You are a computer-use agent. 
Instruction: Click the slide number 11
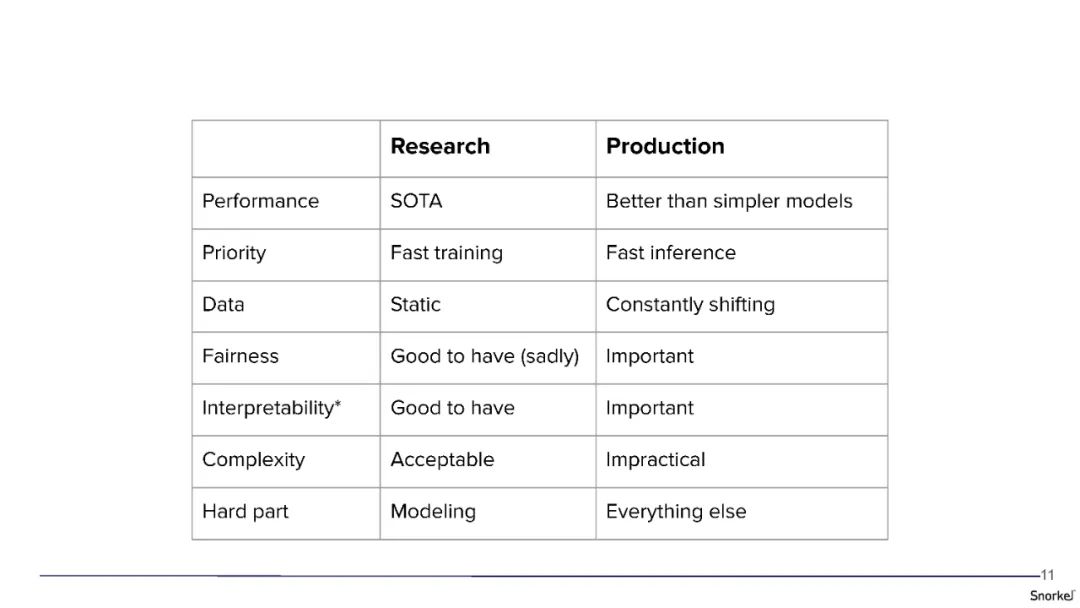1047,575
